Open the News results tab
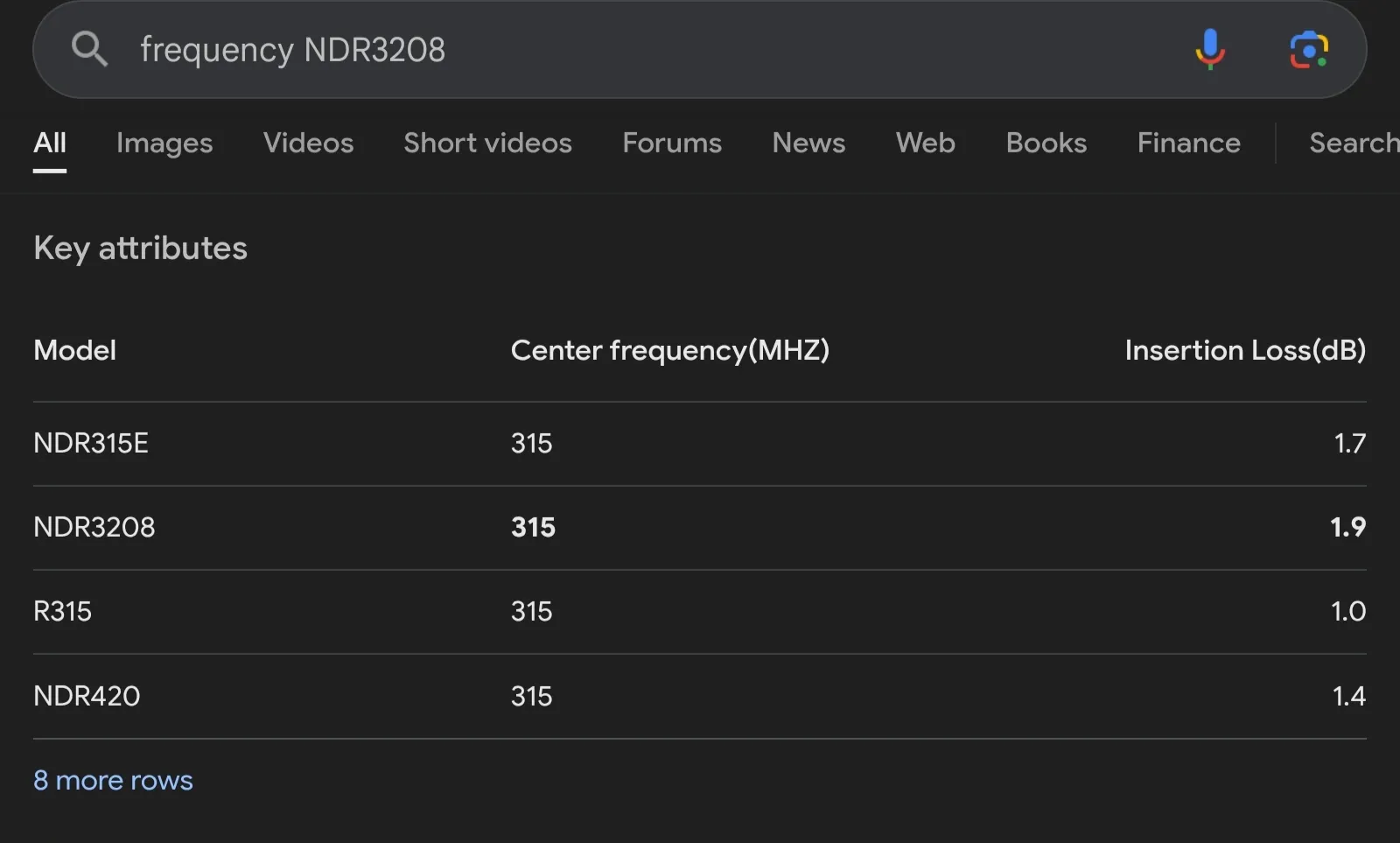 (x=808, y=143)
